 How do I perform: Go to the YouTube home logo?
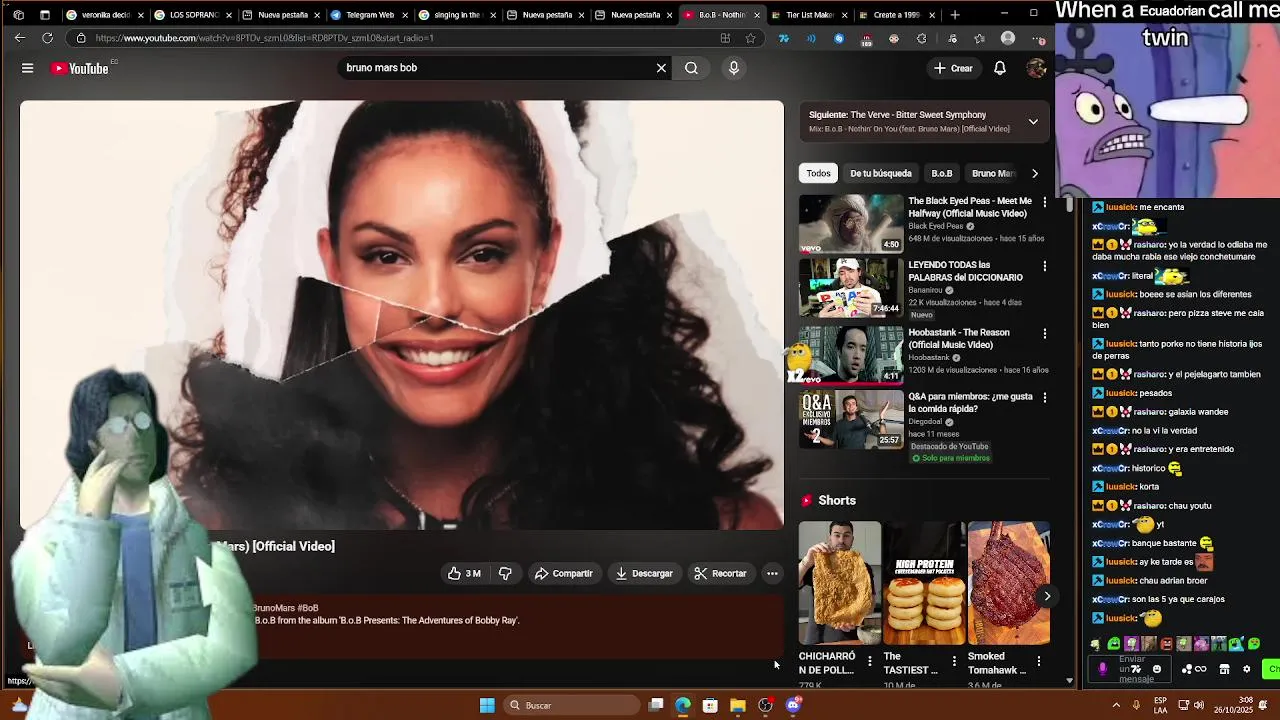[80, 68]
